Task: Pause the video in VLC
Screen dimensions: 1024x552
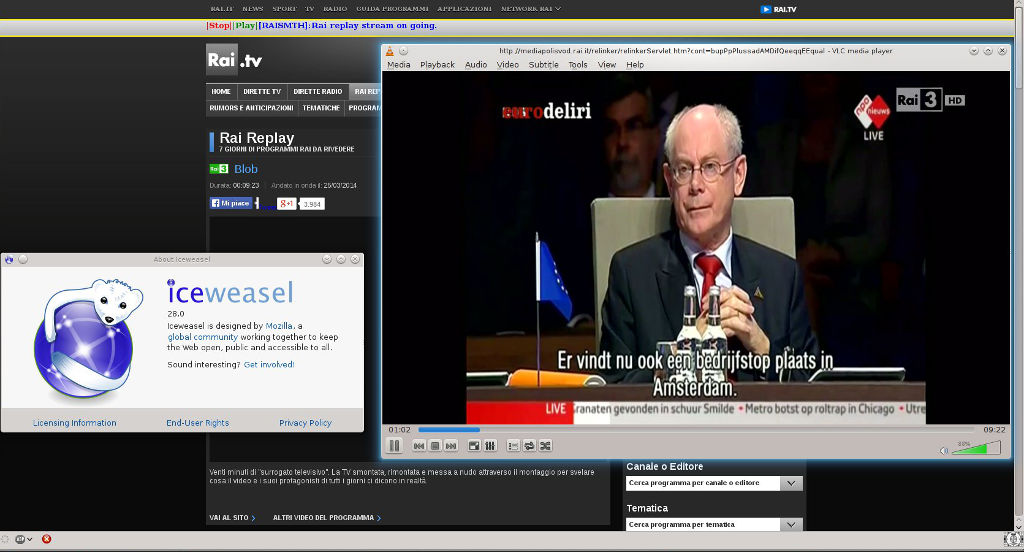Action: tap(394, 446)
